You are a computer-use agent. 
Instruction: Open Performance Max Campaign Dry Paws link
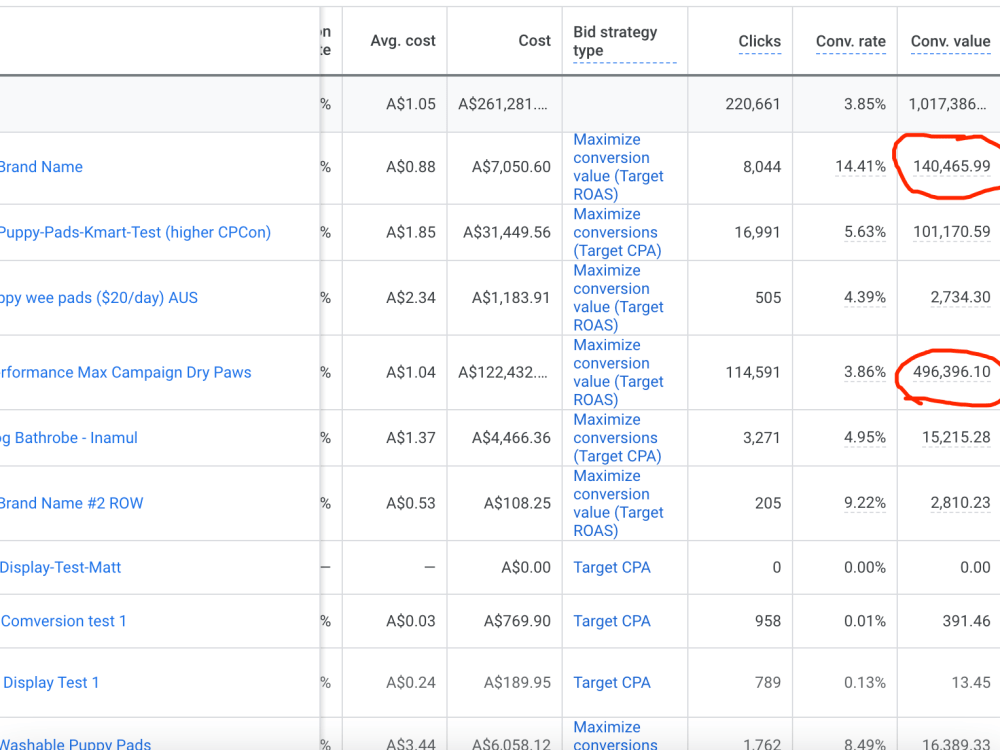[x=126, y=372]
